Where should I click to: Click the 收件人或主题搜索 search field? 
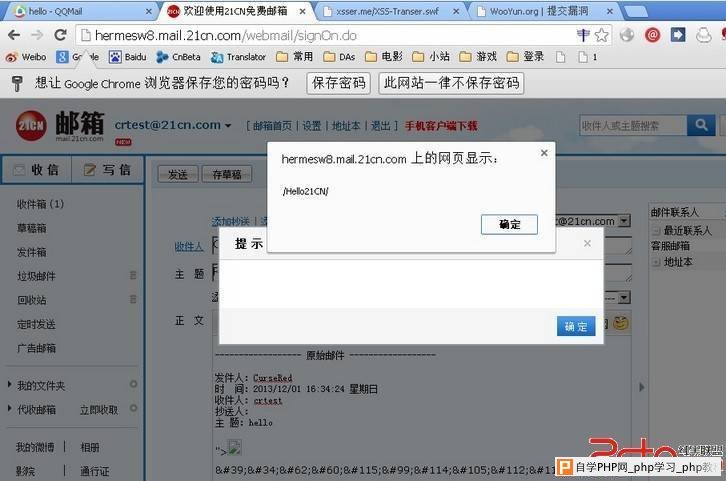[x=633, y=125]
